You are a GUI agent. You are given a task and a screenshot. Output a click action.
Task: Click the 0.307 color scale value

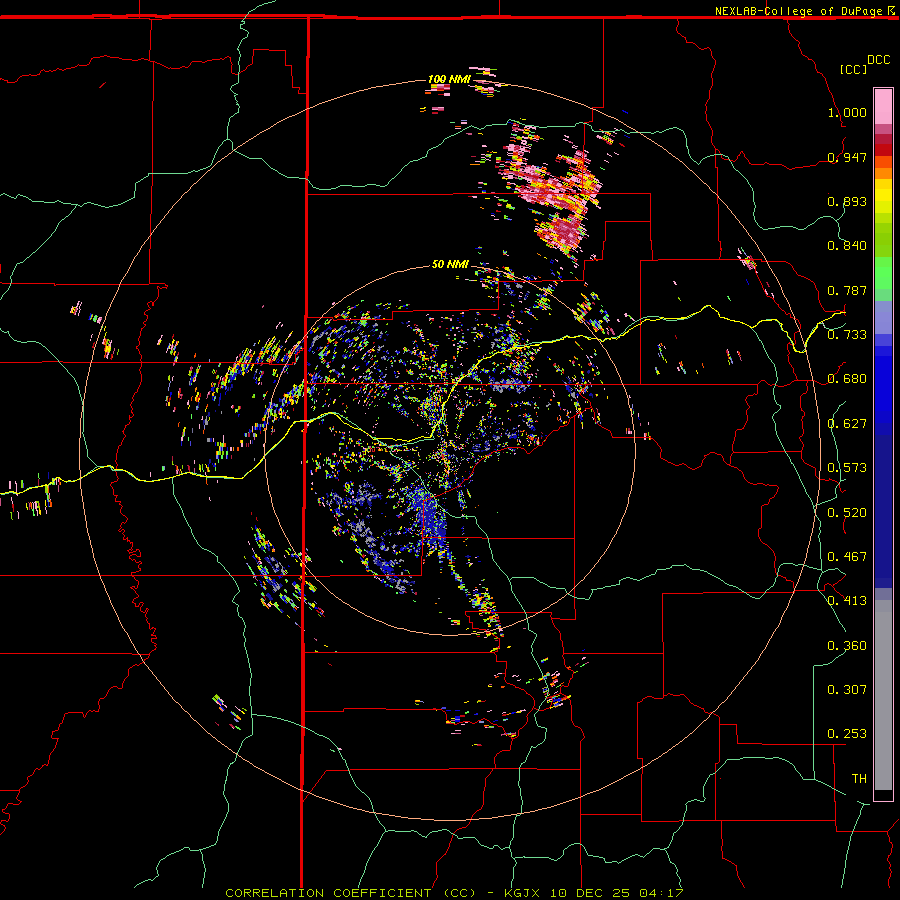[847, 690]
